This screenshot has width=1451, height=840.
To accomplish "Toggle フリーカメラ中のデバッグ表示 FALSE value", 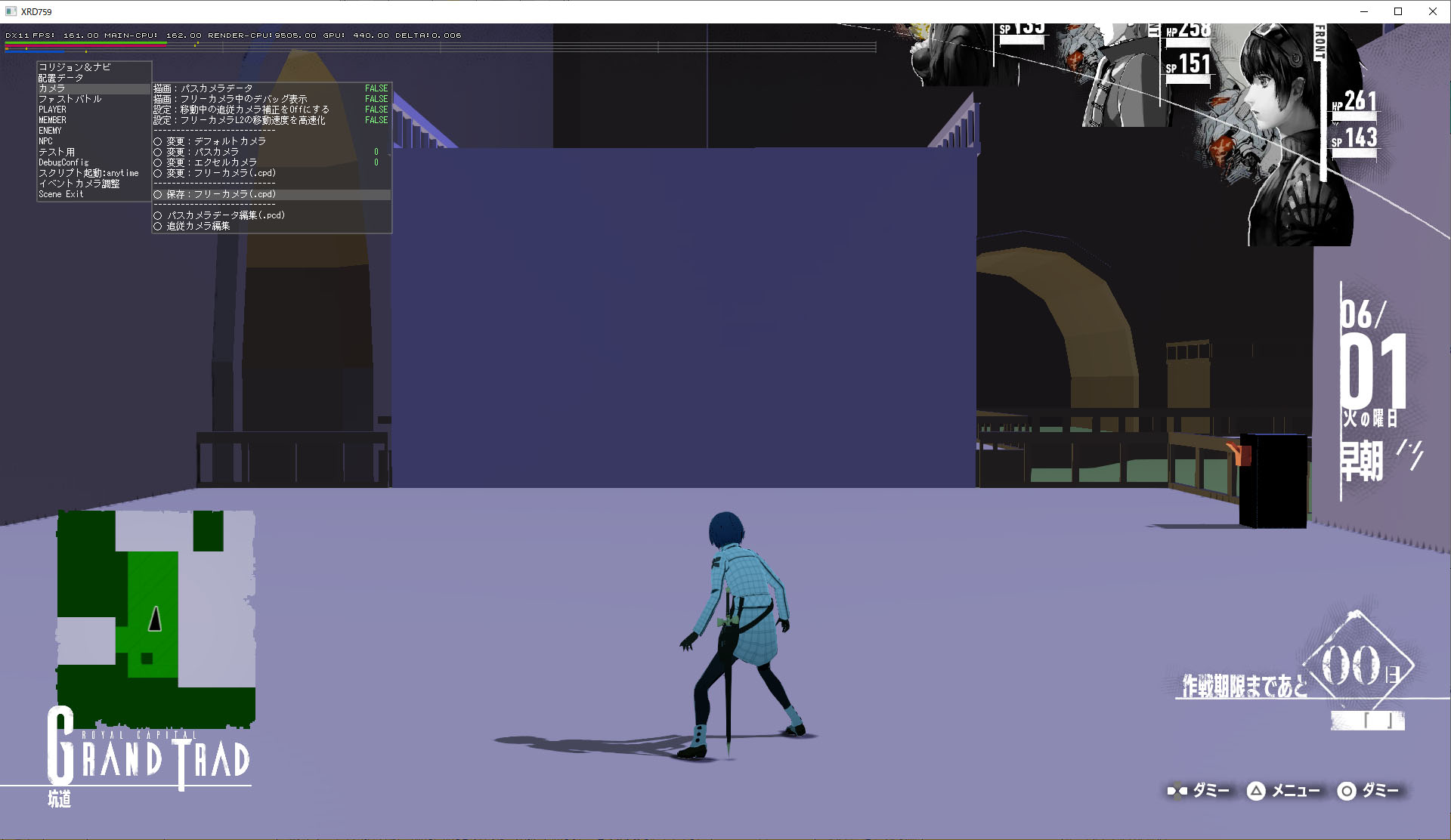I will 376,99.
